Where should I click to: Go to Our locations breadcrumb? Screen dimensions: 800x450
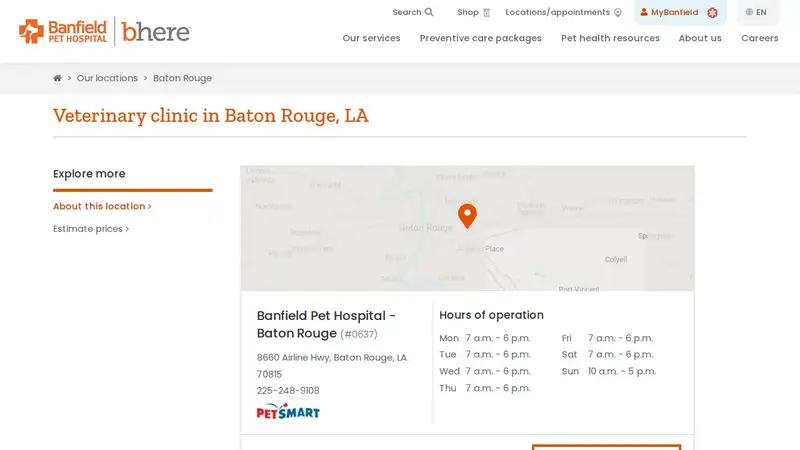[107, 78]
